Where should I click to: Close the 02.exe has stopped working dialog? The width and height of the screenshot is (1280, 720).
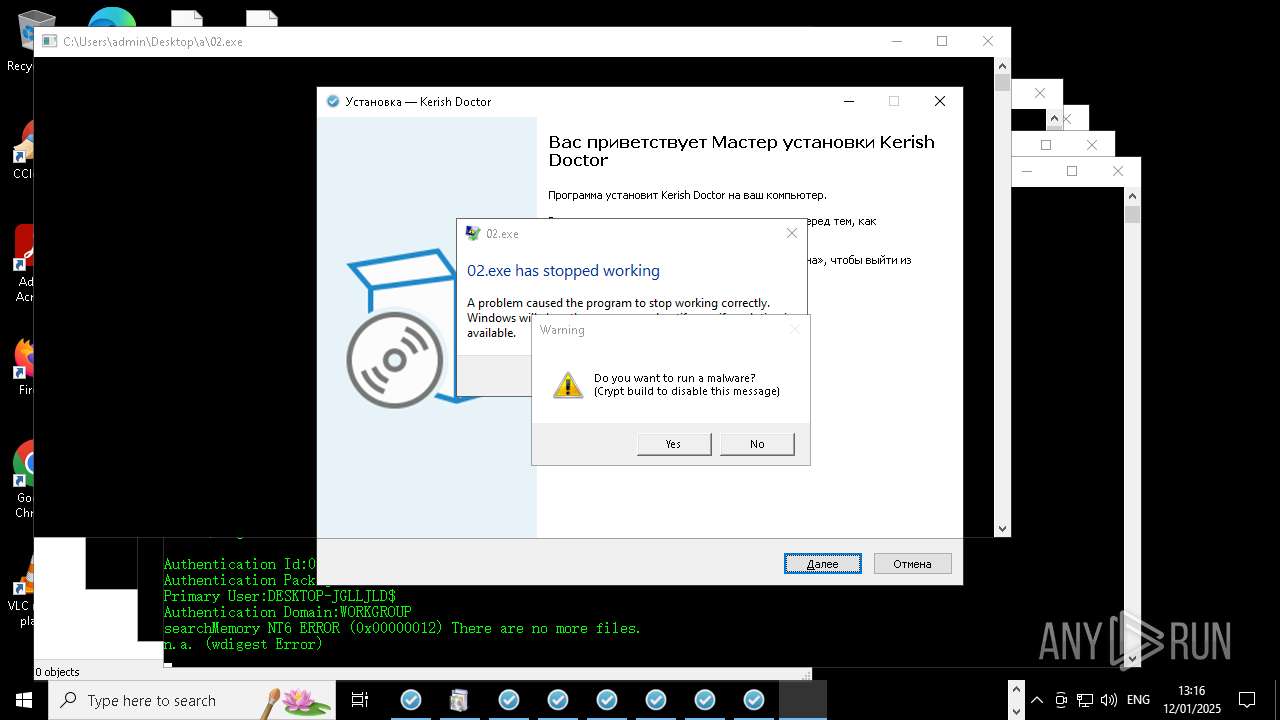coord(791,233)
